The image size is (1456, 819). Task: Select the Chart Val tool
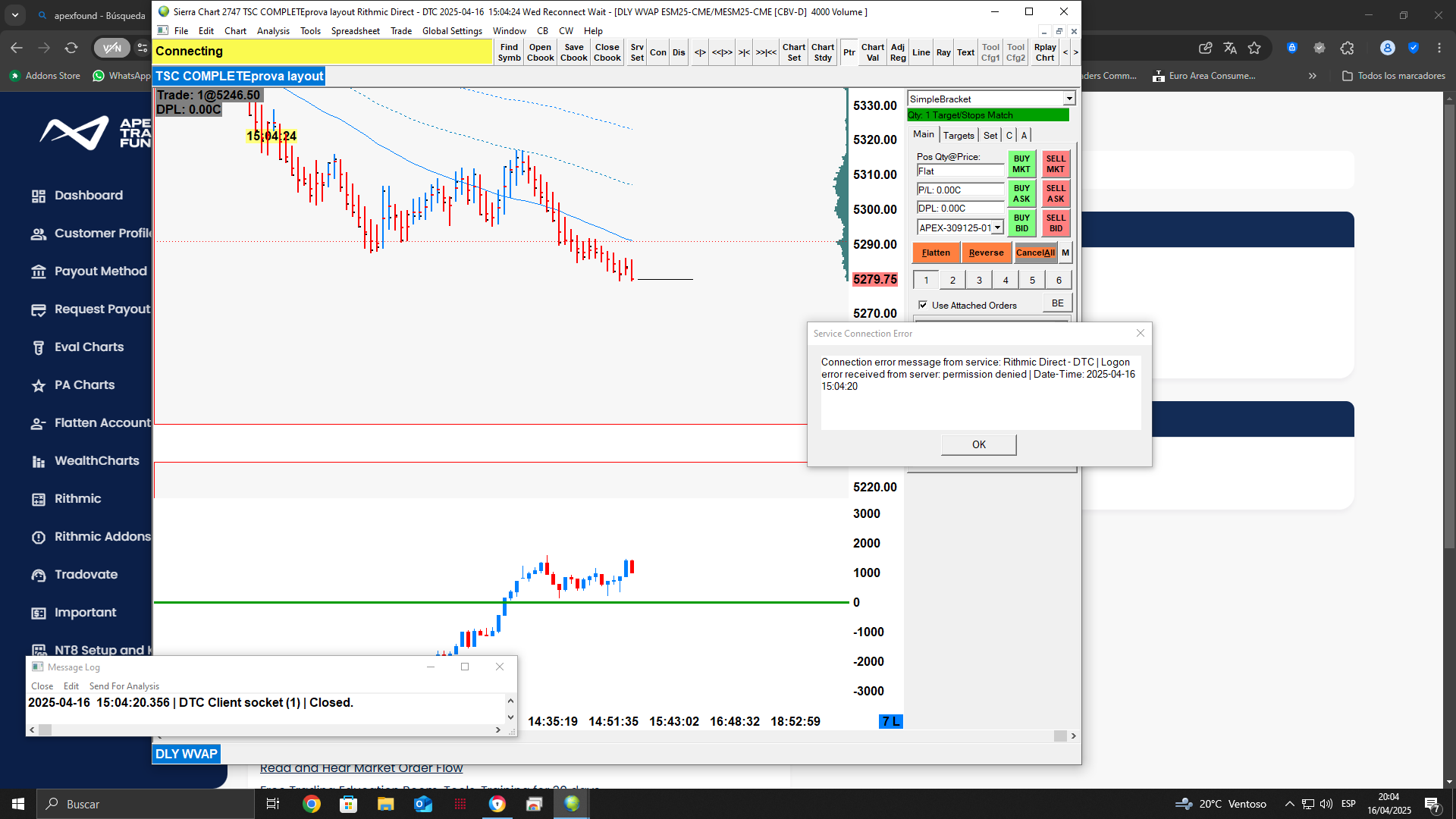point(873,52)
